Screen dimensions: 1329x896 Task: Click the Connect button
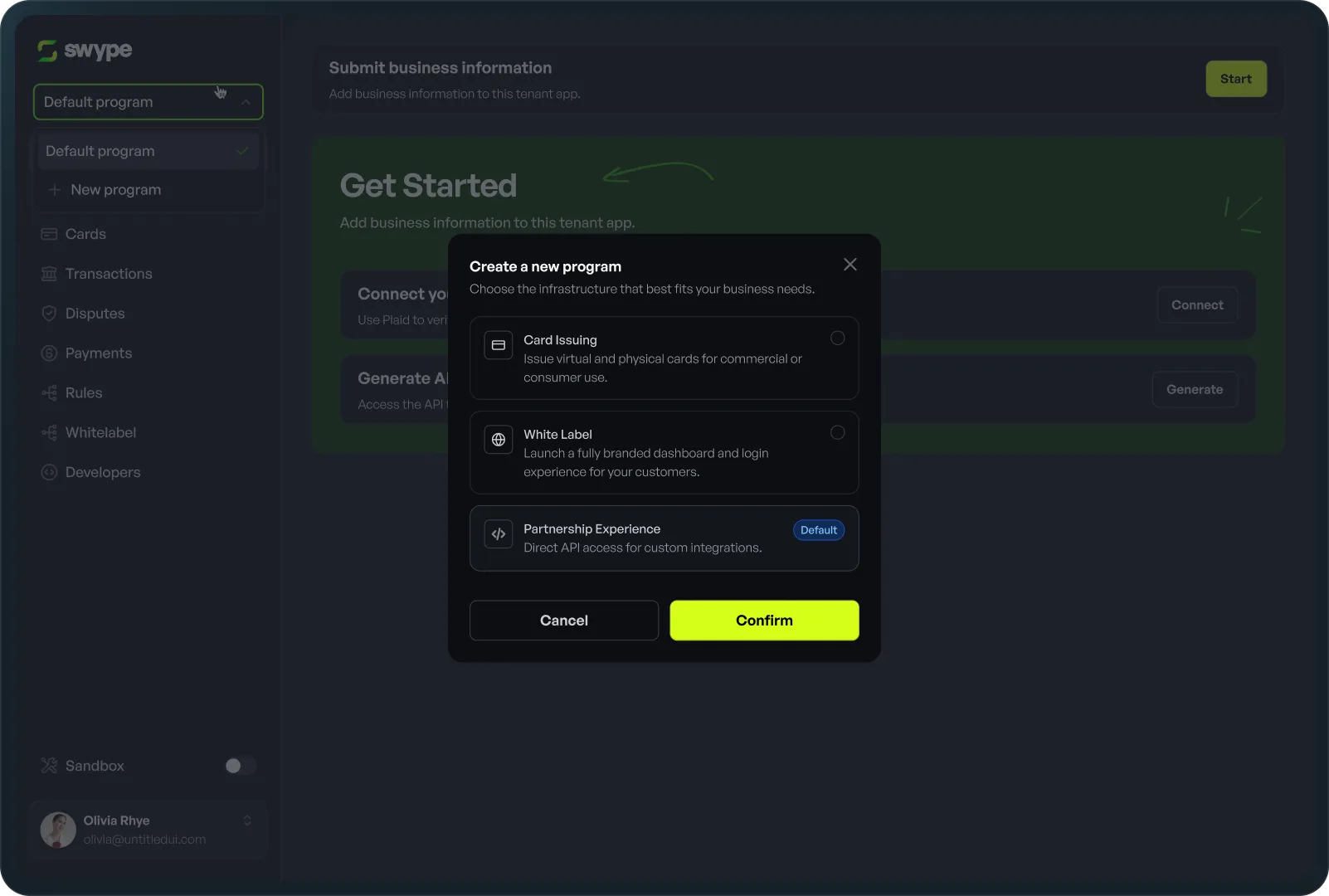tap(1197, 305)
